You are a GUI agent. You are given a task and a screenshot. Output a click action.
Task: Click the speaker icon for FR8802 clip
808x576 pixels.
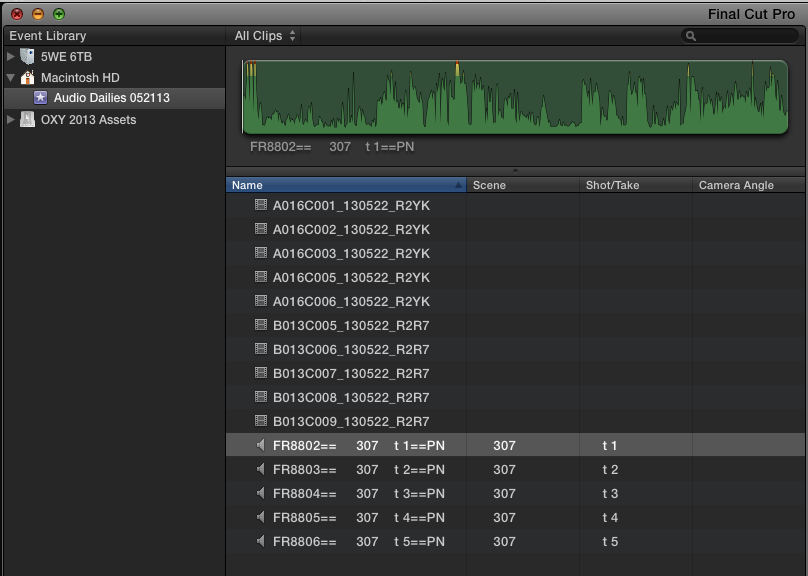tap(261, 445)
